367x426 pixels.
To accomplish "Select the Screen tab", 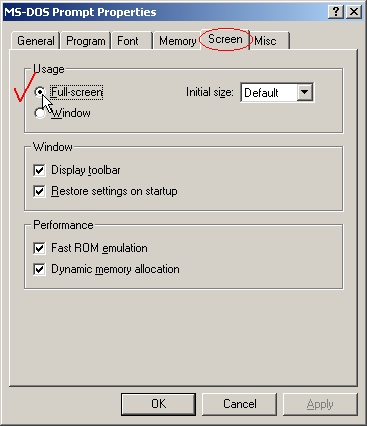I will coord(225,39).
